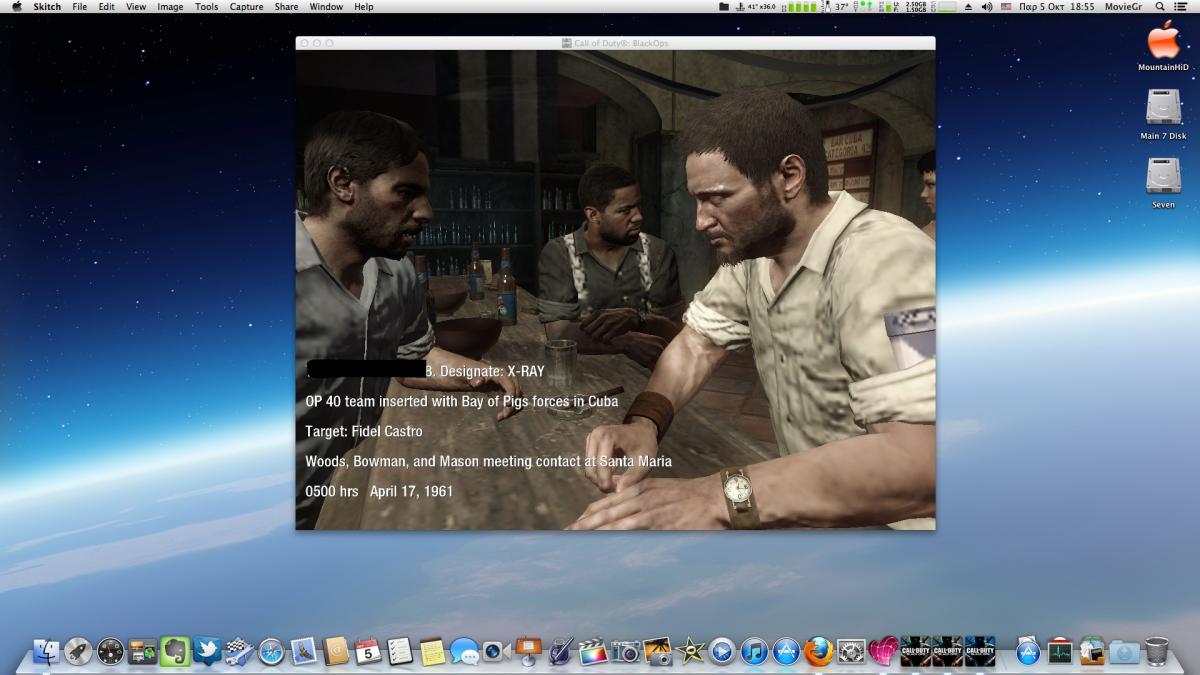The image size is (1200, 675).
Task: Open Contacts address book in dock
Action: 336,652
